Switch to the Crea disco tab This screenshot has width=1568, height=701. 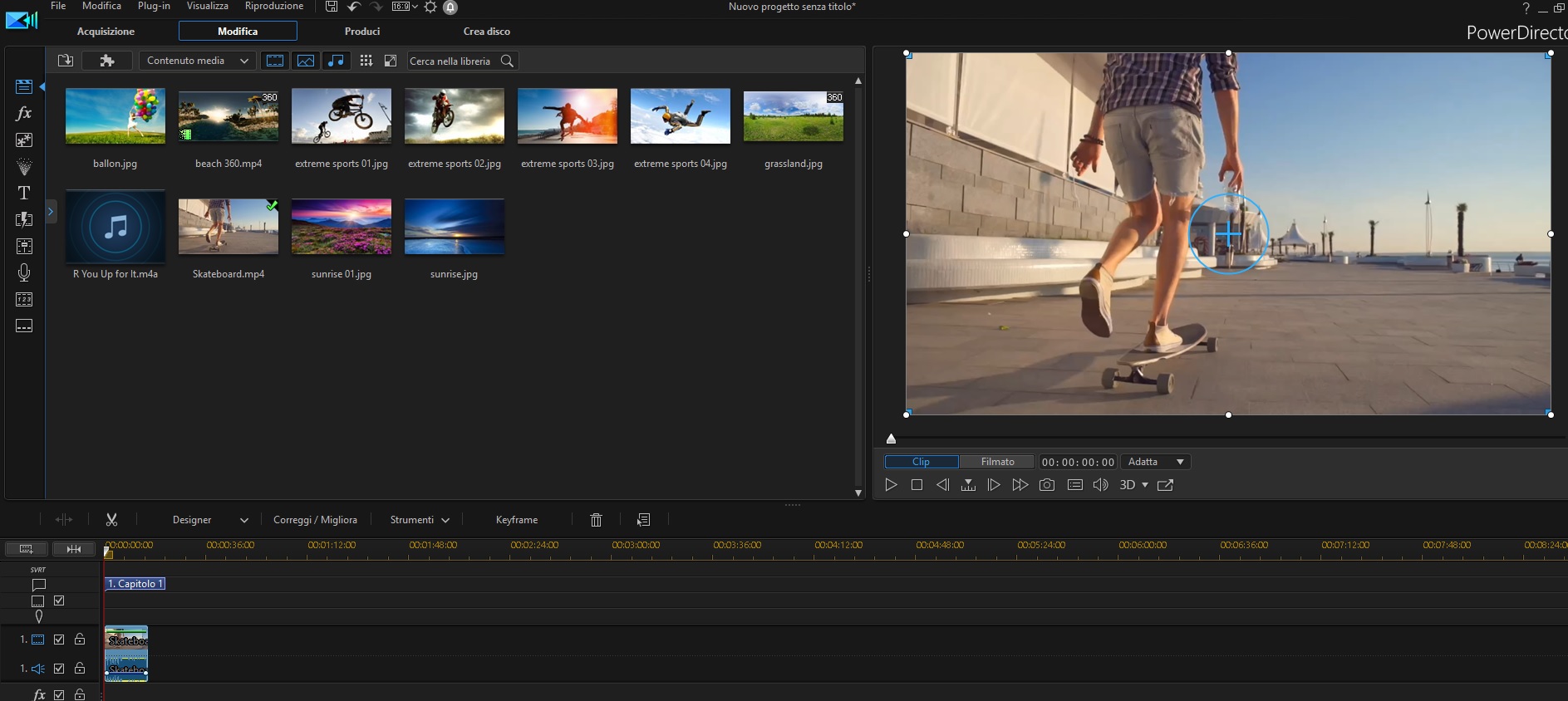tap(487, 32)
